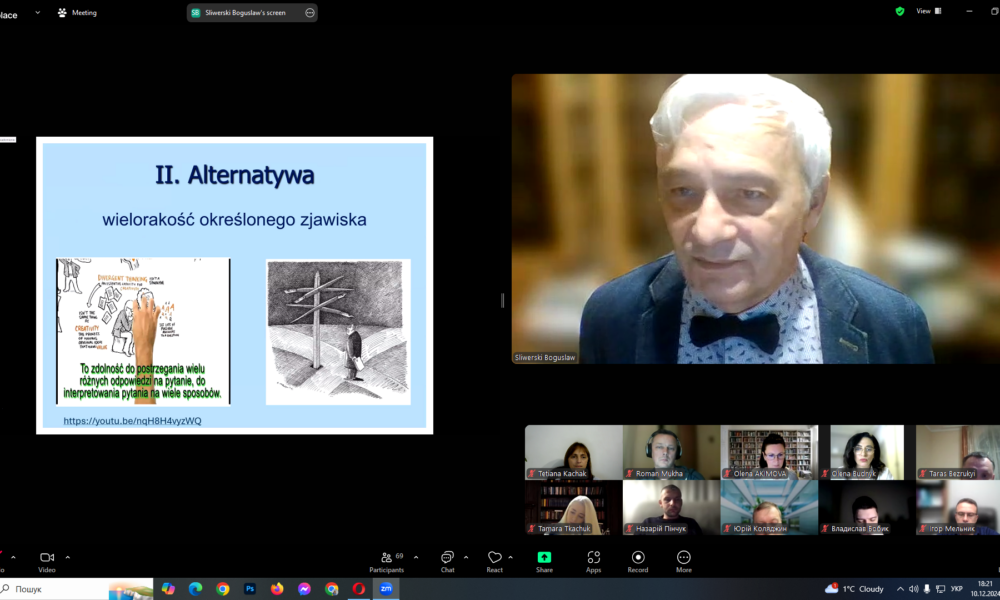Click the crossroads signpost cartoon on slide

coord(338,332)
